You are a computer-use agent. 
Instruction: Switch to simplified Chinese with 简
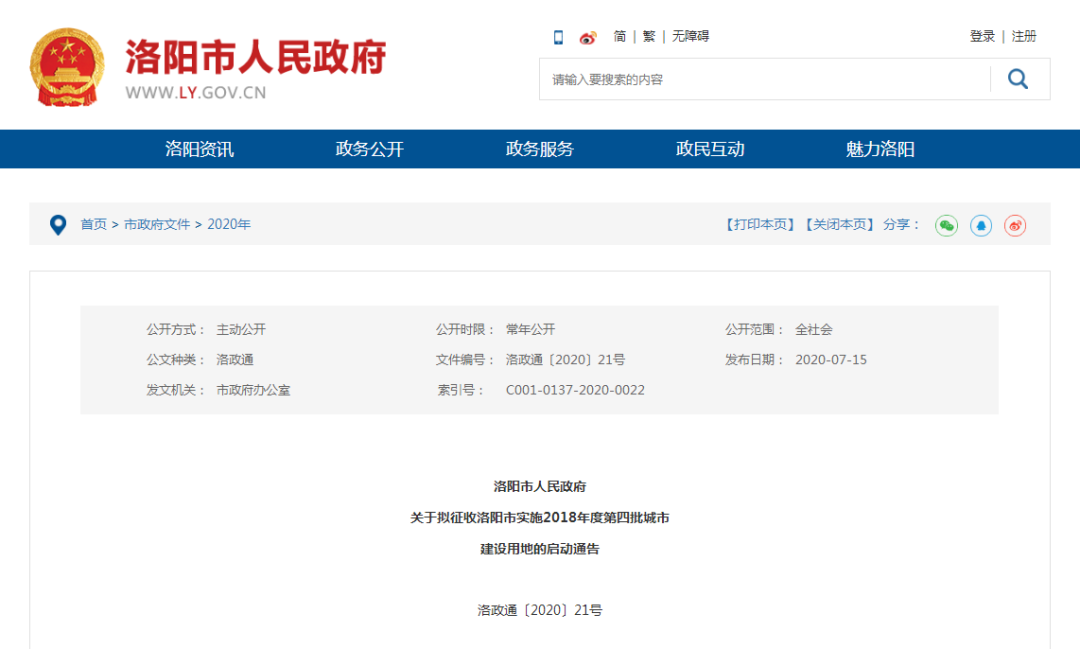tap(619, 36)
